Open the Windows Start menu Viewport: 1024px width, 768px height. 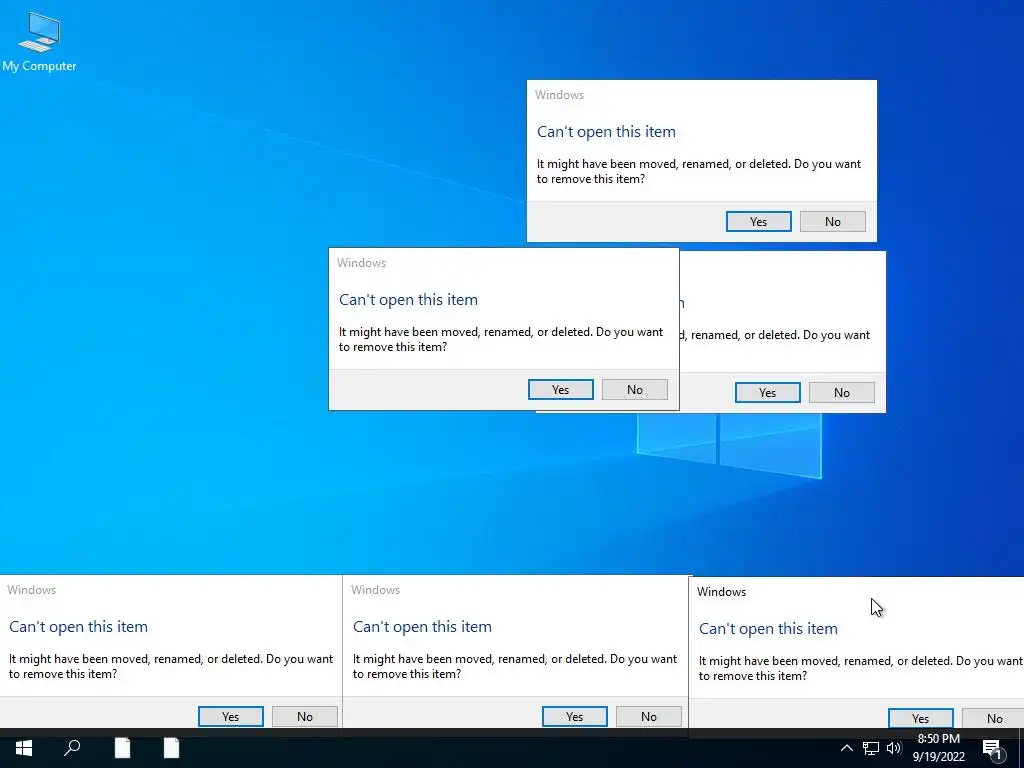click(x=24, y=748)
